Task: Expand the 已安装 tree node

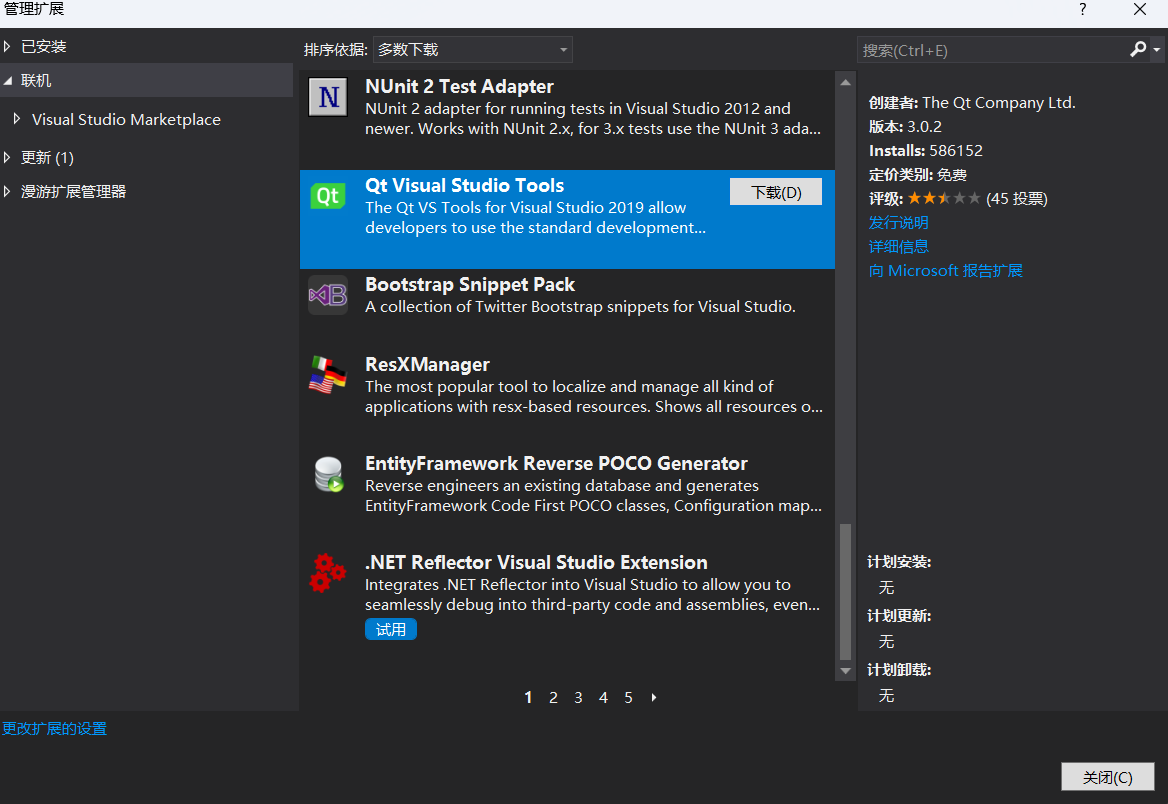Action: tap(7, 46)
